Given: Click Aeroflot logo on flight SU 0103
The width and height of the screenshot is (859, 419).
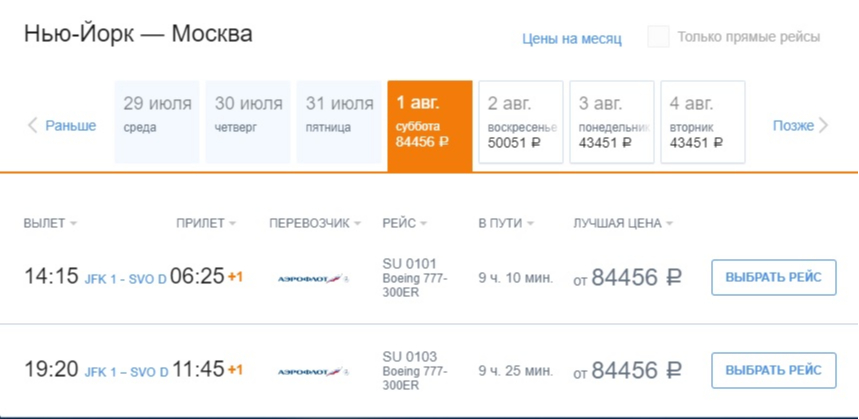Looking at the screenshot, I should pyautogui.click(x=313, y=372).
